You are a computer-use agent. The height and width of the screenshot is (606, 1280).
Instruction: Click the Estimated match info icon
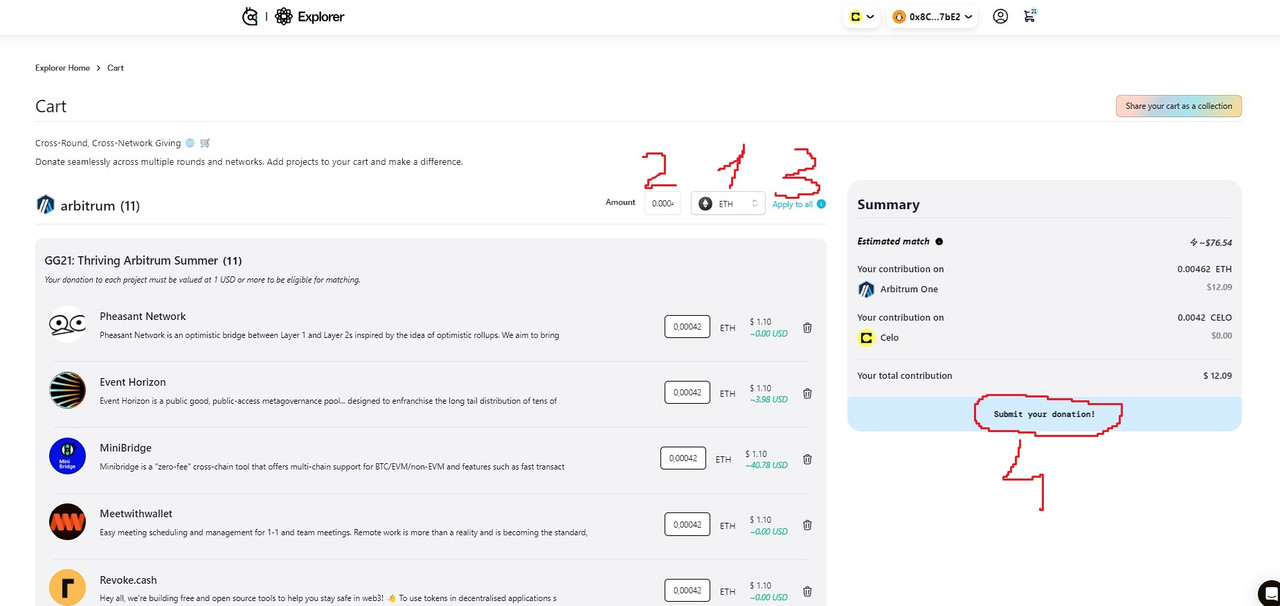point(939,241)
